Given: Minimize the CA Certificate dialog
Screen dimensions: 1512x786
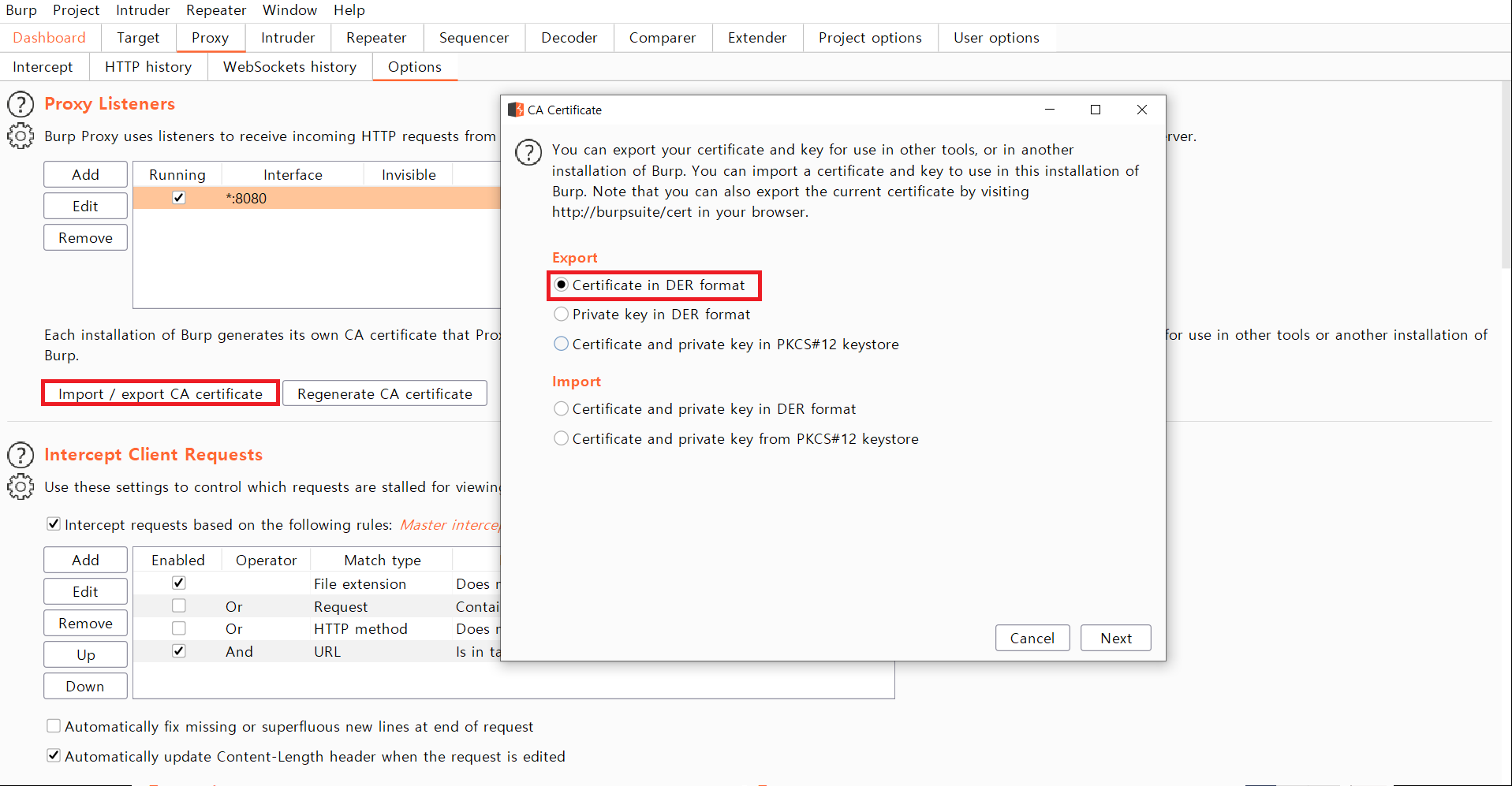Looking at the screenshot, I should pos(1050,110).
